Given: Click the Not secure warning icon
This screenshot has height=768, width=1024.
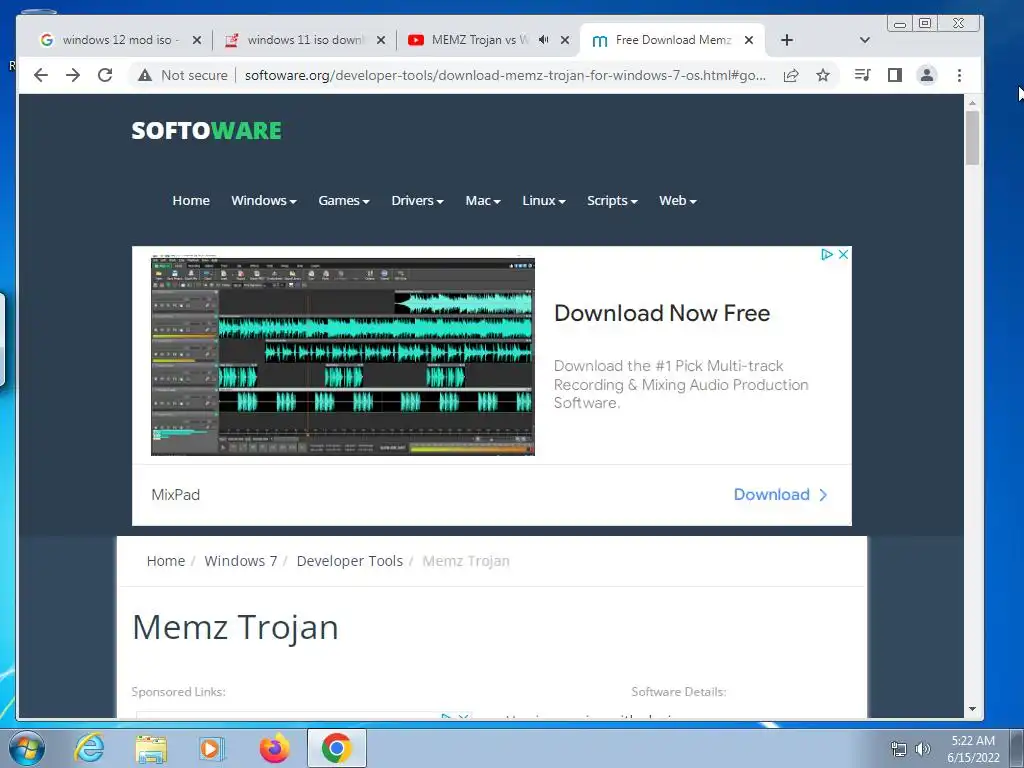Looking at the screenshot, I should 145,75.
